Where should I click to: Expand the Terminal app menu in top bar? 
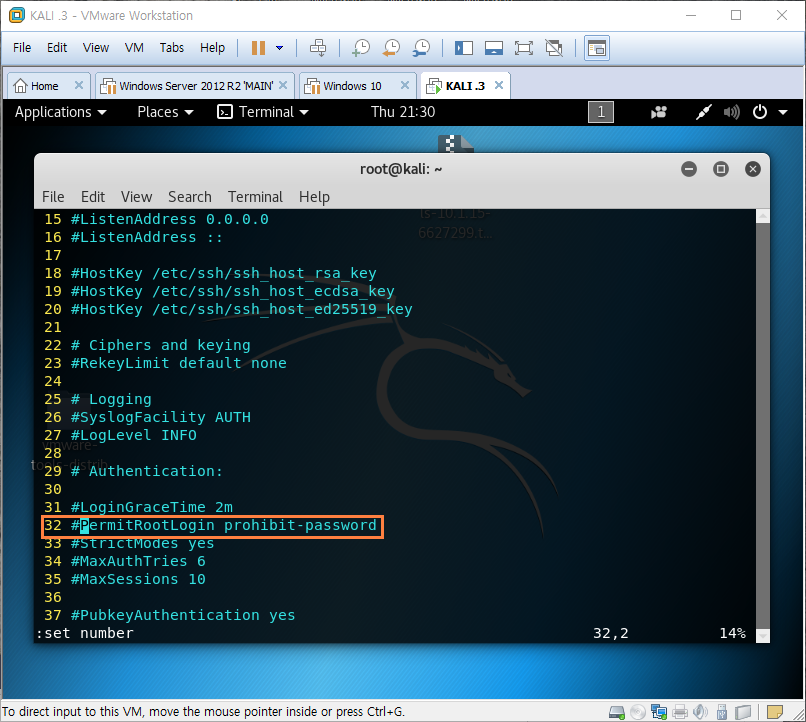[263, 112]
